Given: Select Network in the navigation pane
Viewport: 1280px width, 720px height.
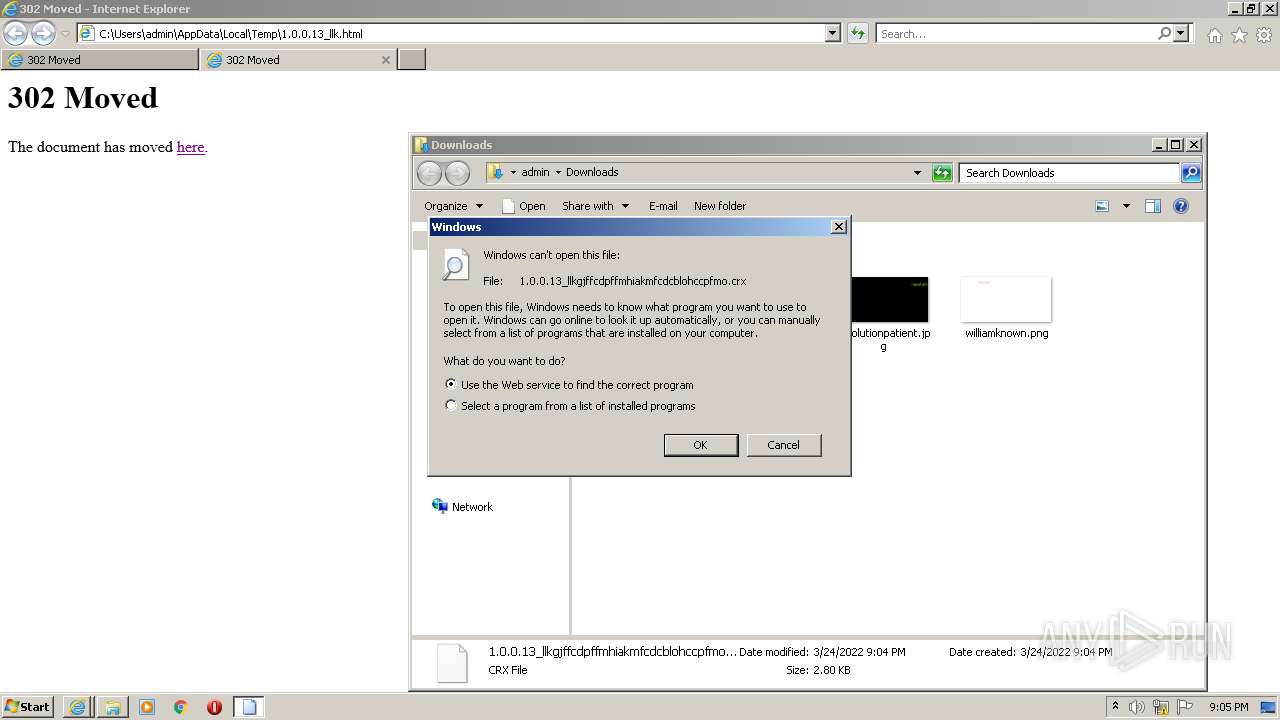Looking at the screenshot, I should point(462,507).
